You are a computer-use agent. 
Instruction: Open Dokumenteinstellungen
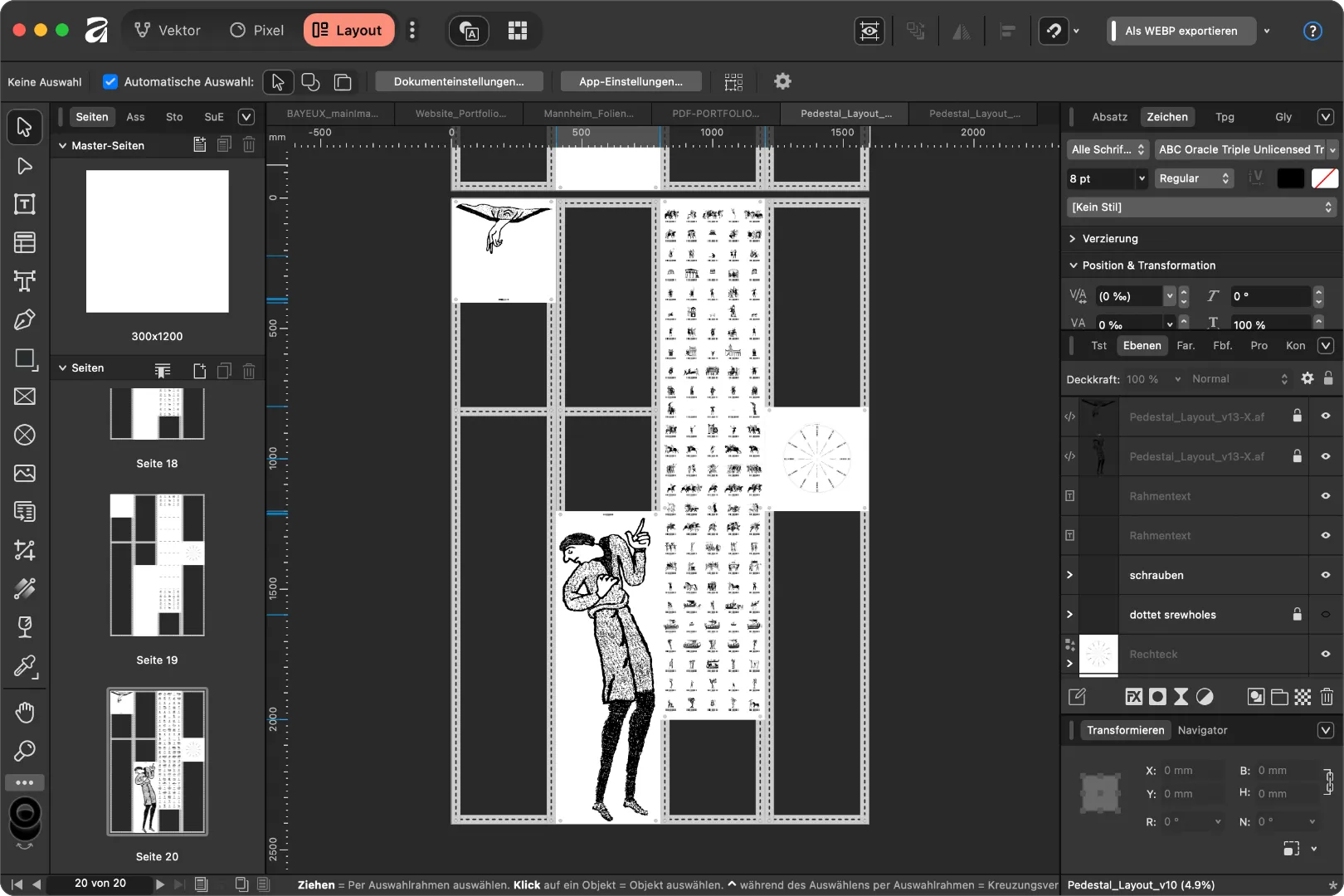pyautogui.click(x=459, y=81)
